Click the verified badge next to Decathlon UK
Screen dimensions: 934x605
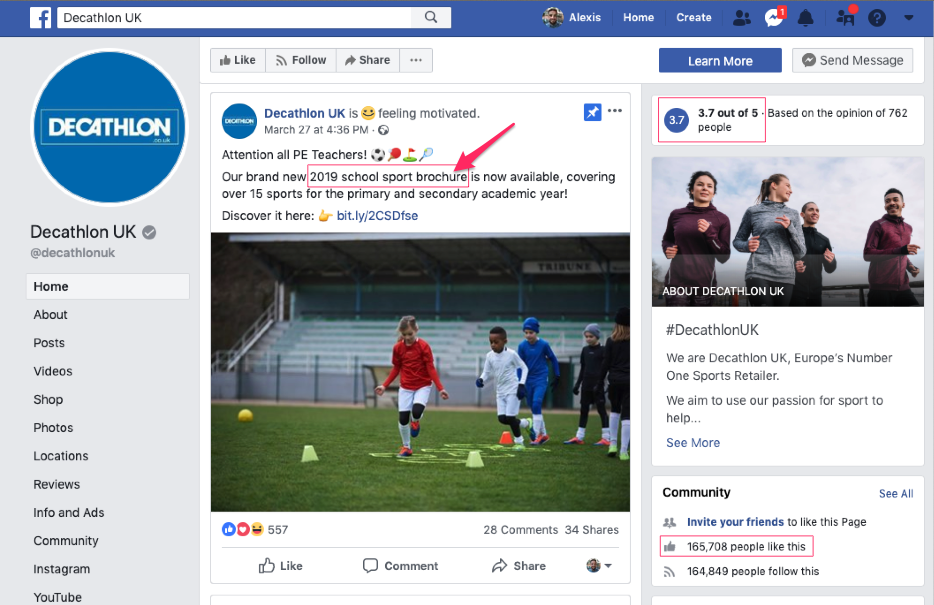(x=150, y=232)
